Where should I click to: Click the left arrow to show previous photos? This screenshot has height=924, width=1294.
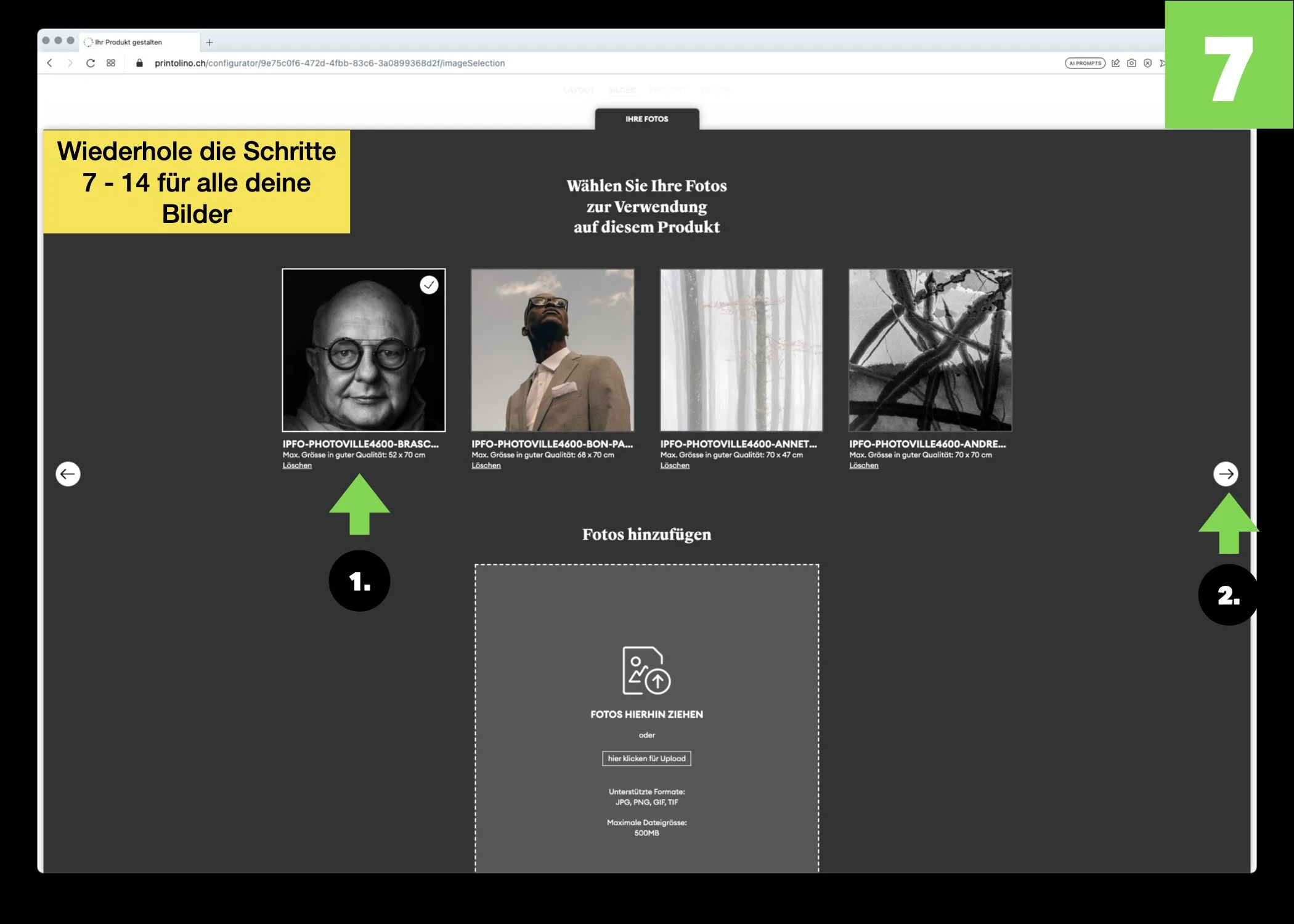(x=68, y=474)
